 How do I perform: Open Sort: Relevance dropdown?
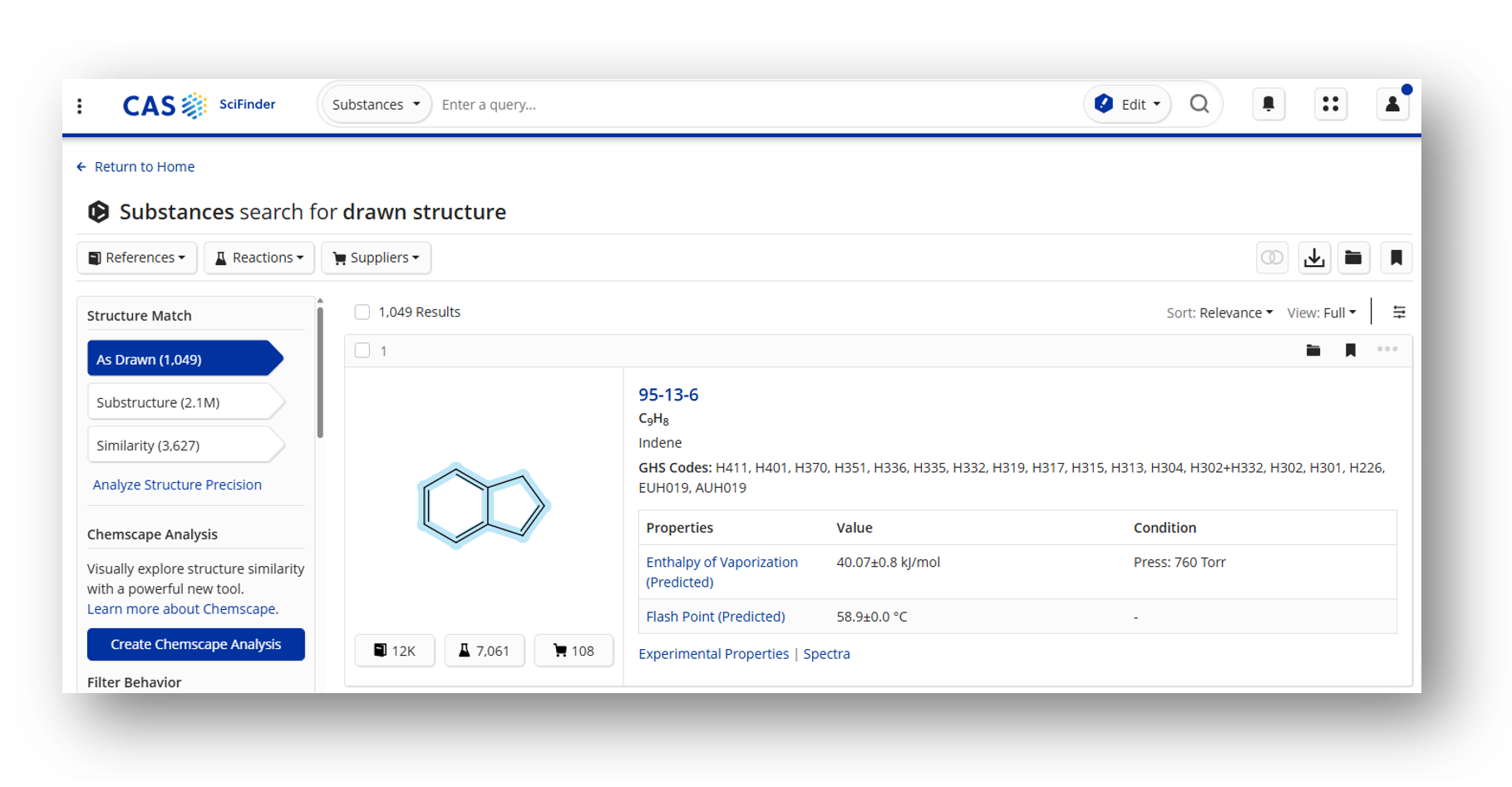1219,312
